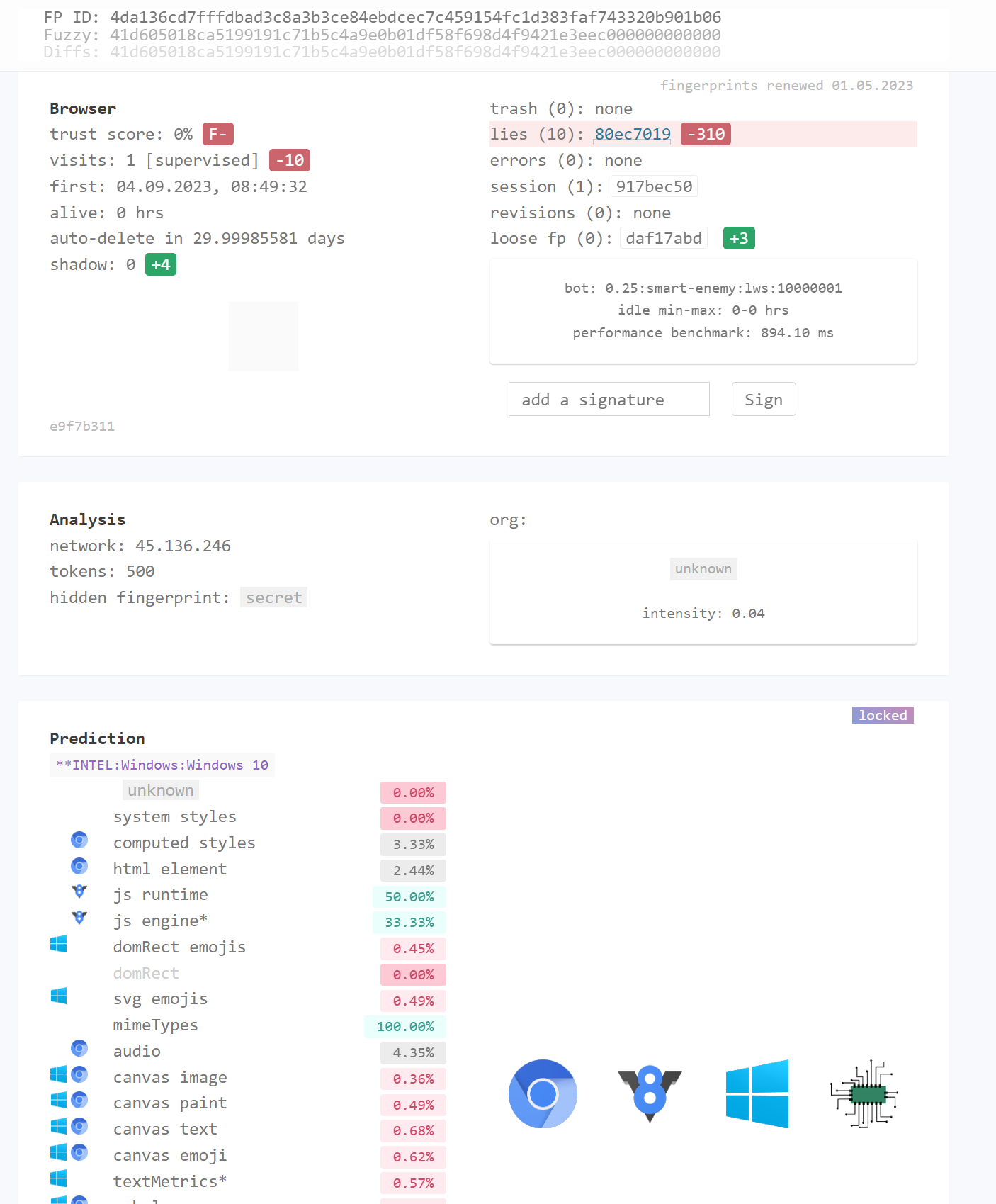Open the lies hash link 80ec7019

tap(632, 135)
